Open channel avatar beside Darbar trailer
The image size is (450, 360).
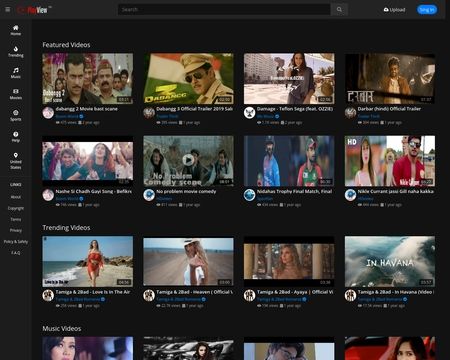350,113
